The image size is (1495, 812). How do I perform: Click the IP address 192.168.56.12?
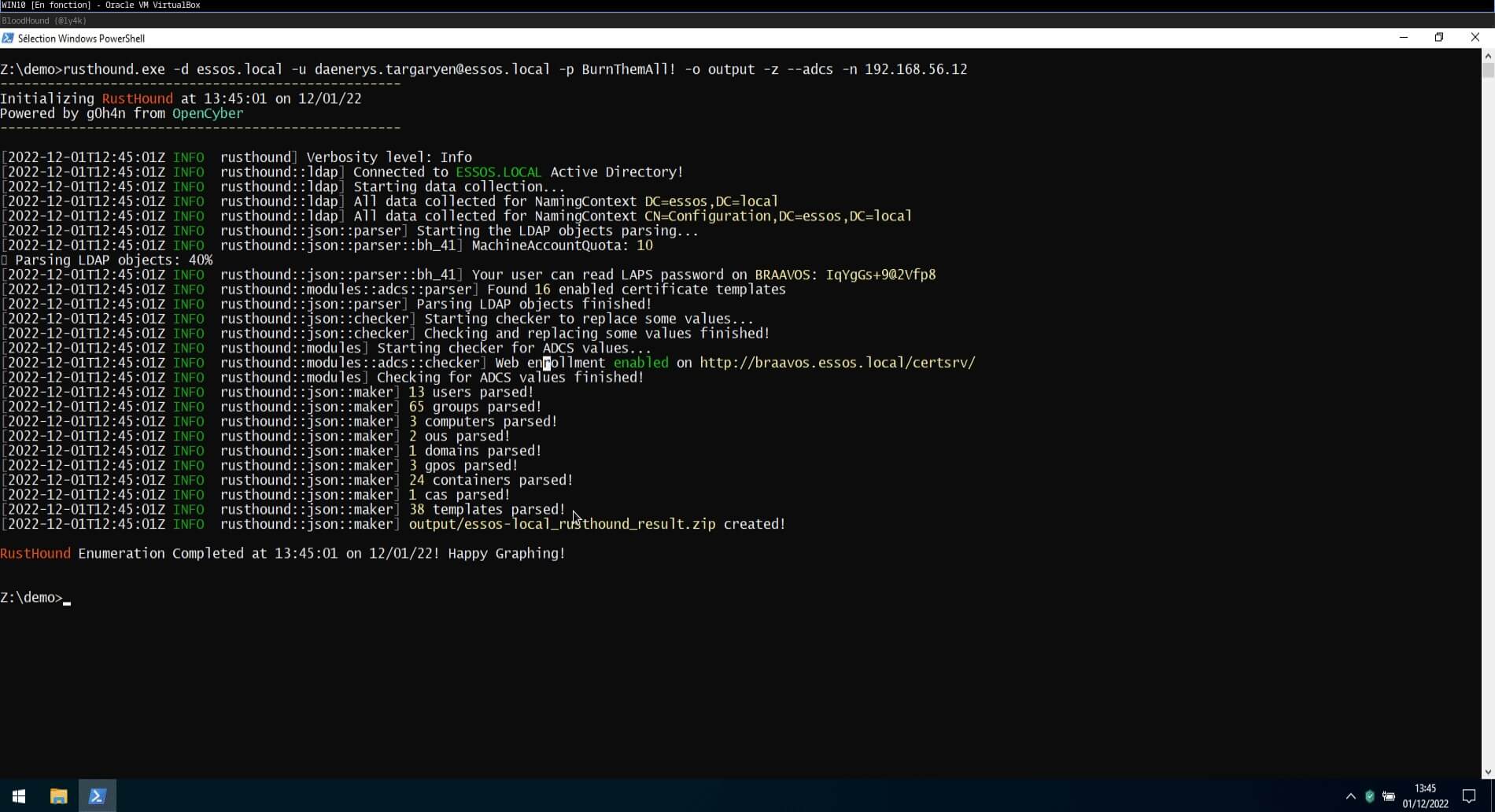(916, 69)
